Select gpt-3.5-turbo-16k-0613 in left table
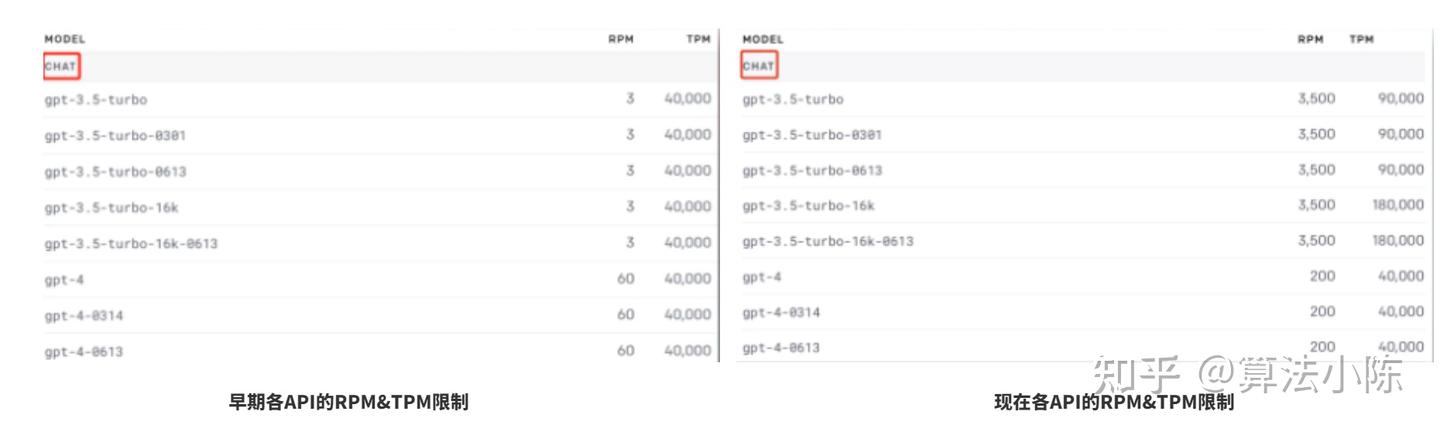Screen dimensions: 1440x432 click(x=131, y=243)
